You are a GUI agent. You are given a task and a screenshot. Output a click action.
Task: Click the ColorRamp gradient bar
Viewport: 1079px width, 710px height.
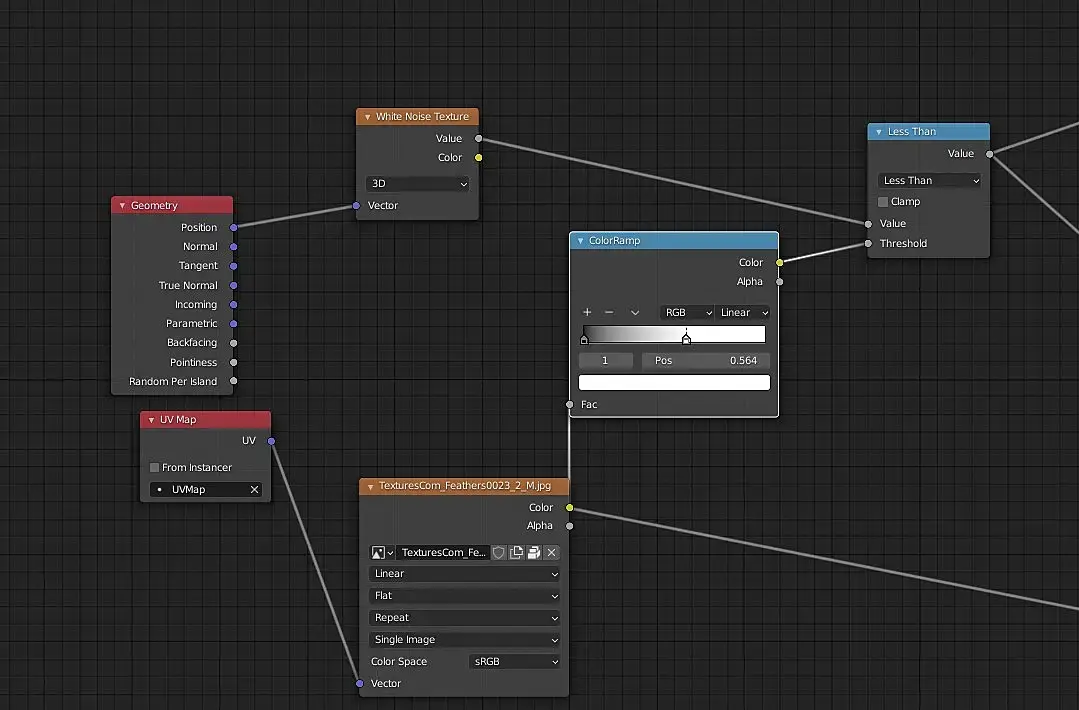point(674,334)
